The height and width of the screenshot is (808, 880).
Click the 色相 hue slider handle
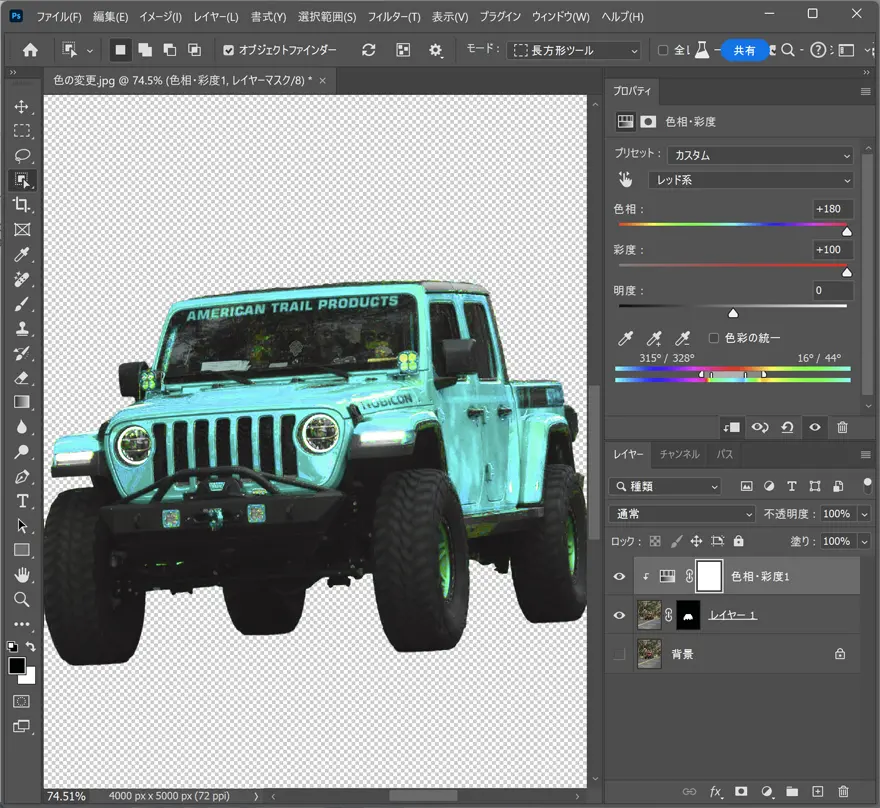(847, 231)
